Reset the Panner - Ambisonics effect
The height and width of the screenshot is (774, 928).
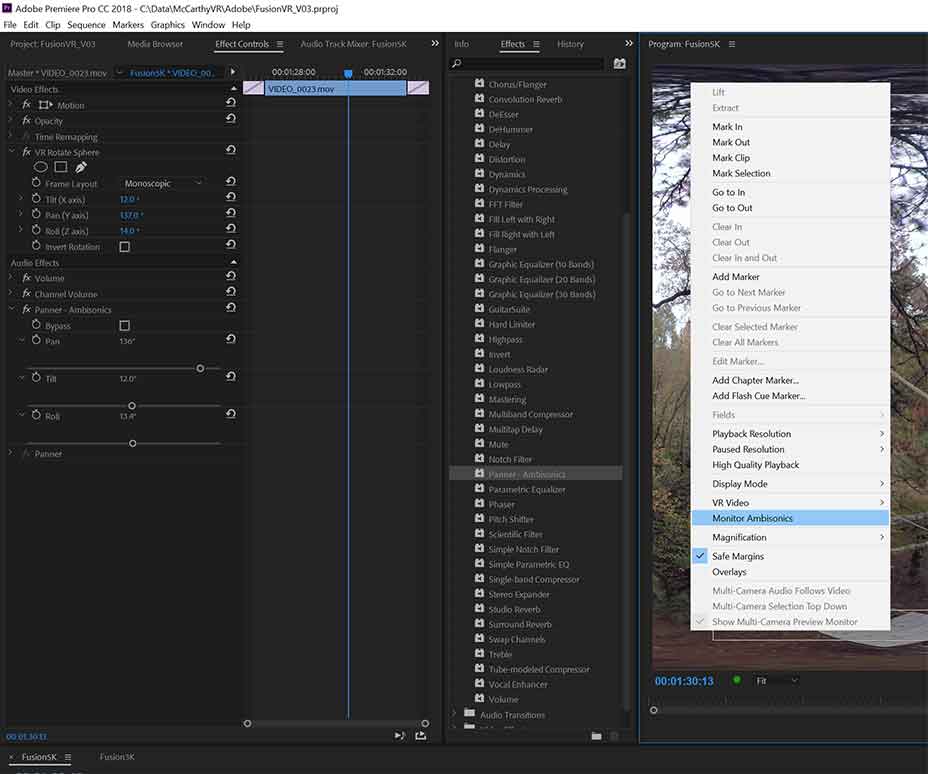(231, 308)
